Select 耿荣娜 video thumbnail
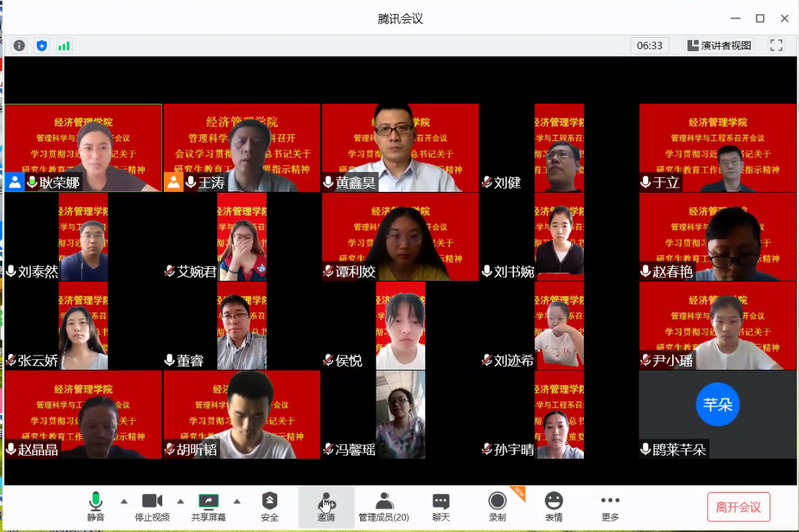This screenshot has height=532, width=799. [x=83, y=148]
